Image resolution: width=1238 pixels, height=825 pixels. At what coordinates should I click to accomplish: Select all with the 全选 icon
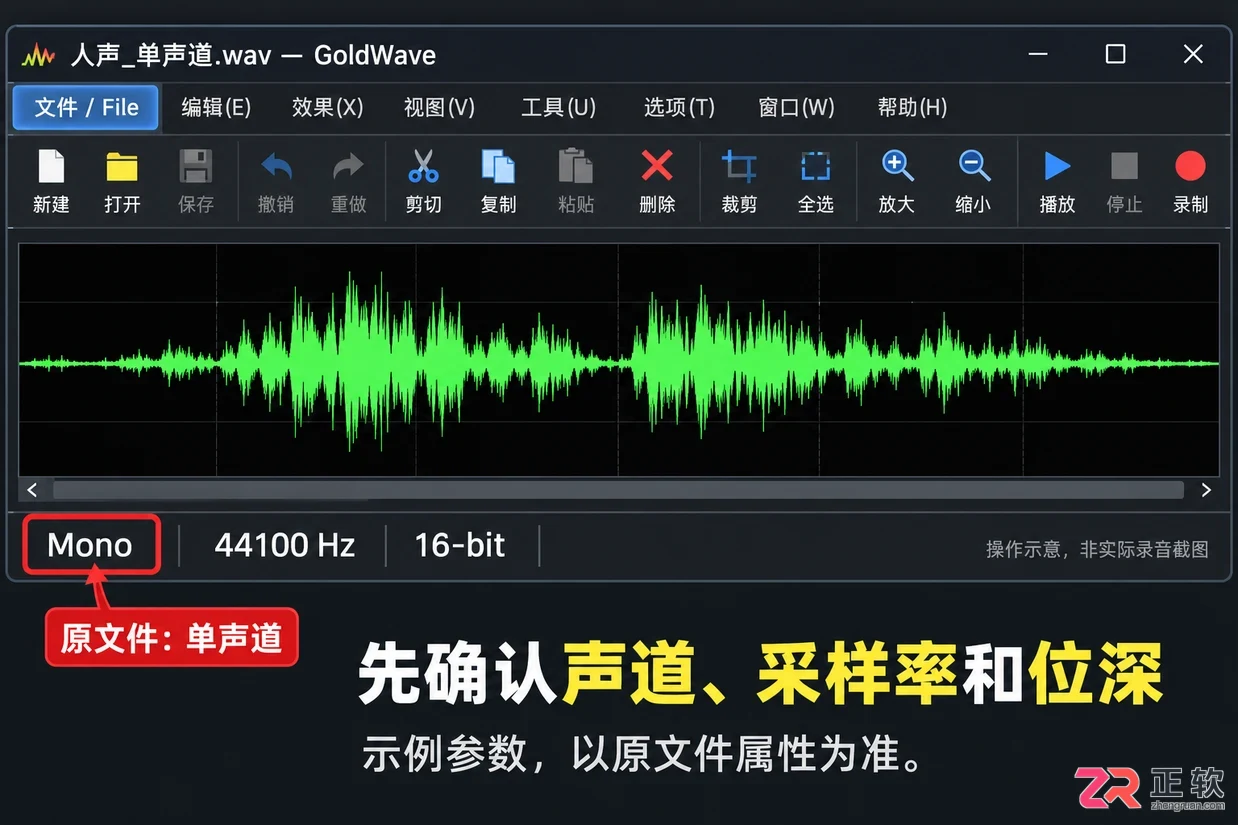(x=816, y=166)
